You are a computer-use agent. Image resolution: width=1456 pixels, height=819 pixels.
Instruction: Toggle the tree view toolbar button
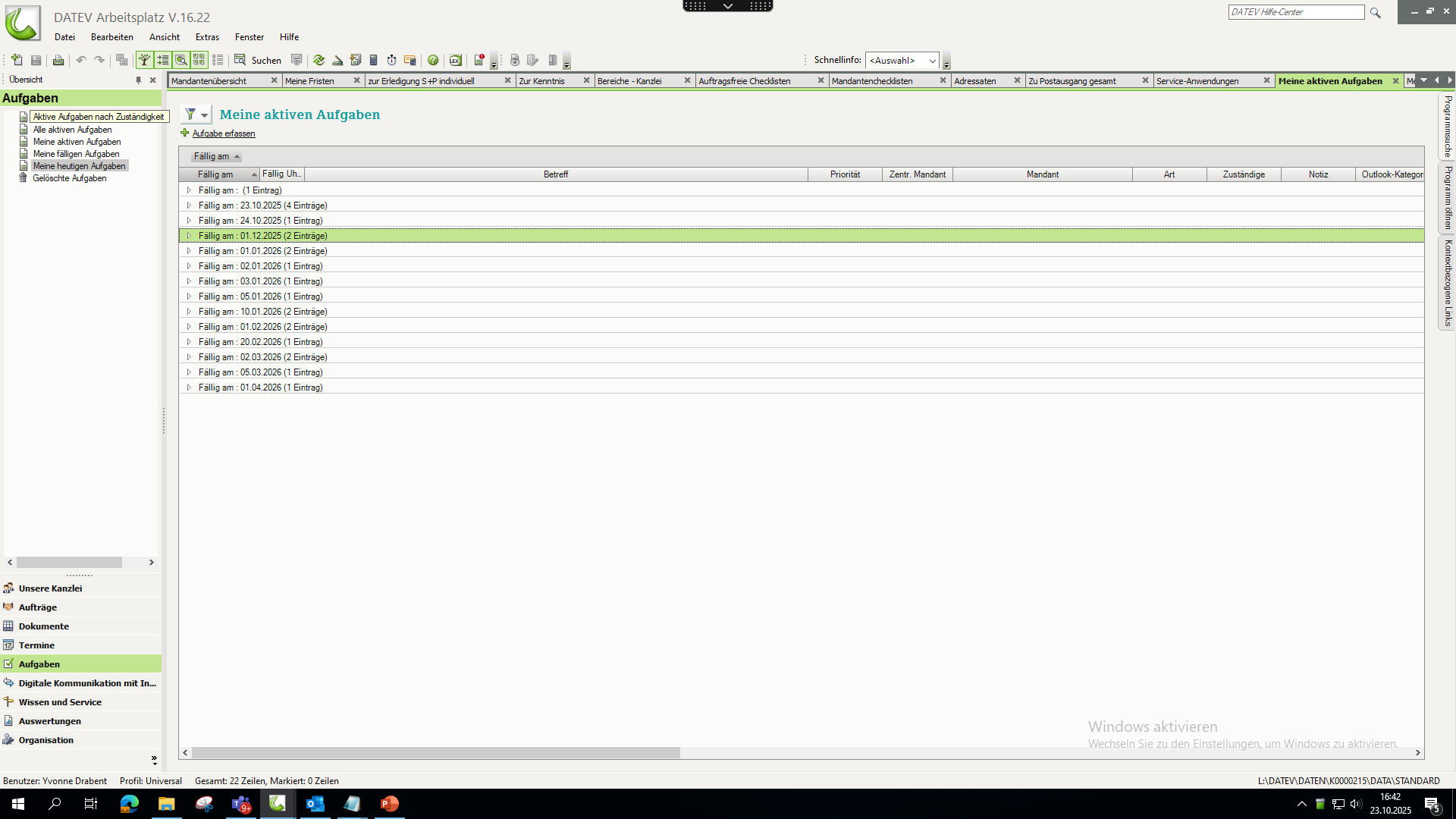tap(144, 60)
